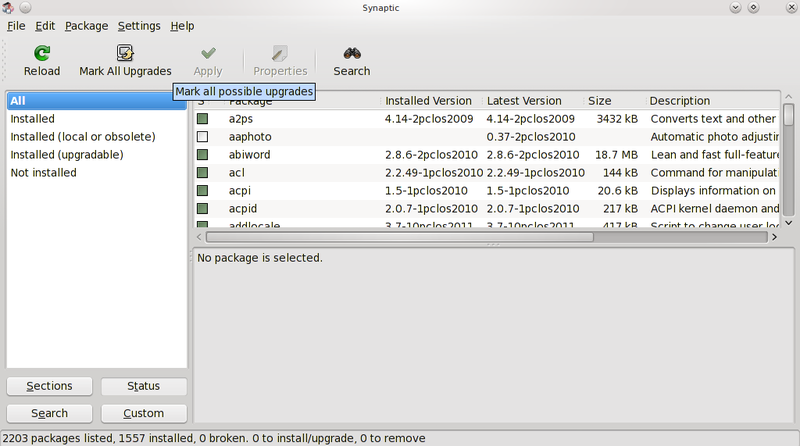This screenshot has height=446, width=800.
Task: Select the All filter entry
Action: 97,101
